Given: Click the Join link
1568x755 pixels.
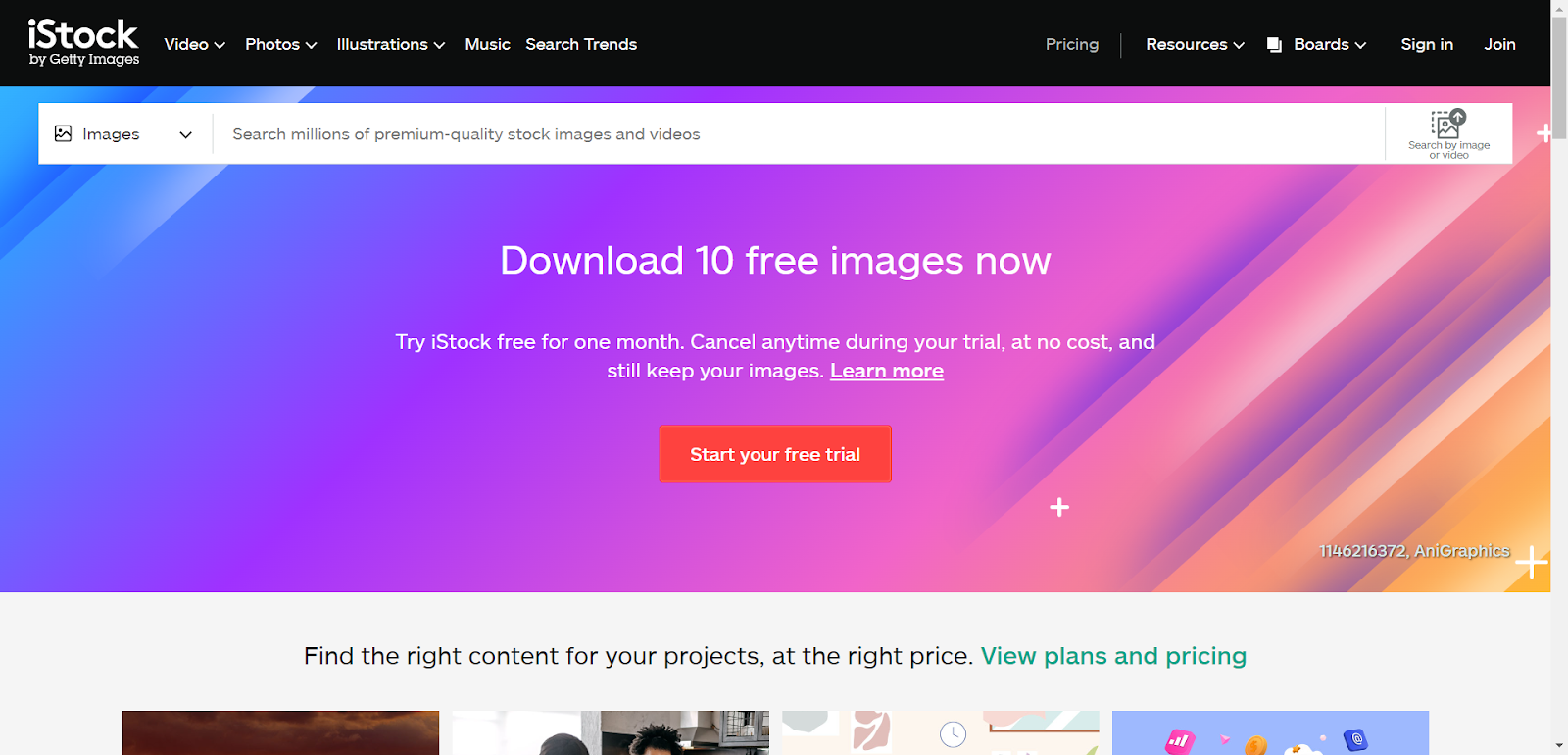Looking at the screenshot, I should click(1499, 44).
